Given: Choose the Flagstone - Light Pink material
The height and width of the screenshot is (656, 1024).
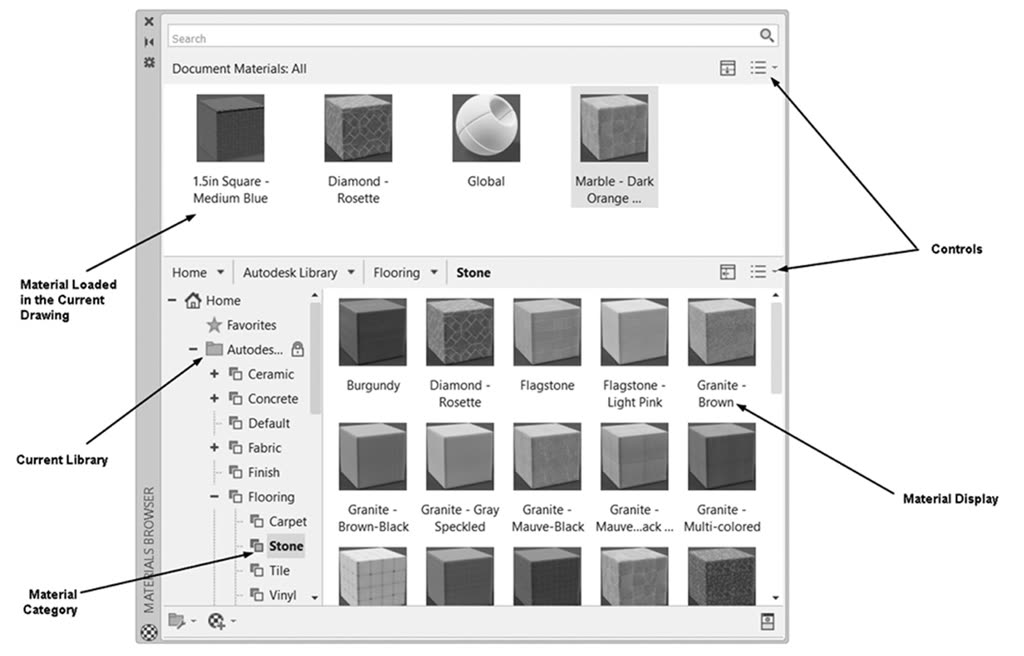Looking at the screenshot, I should click(634, 332).
